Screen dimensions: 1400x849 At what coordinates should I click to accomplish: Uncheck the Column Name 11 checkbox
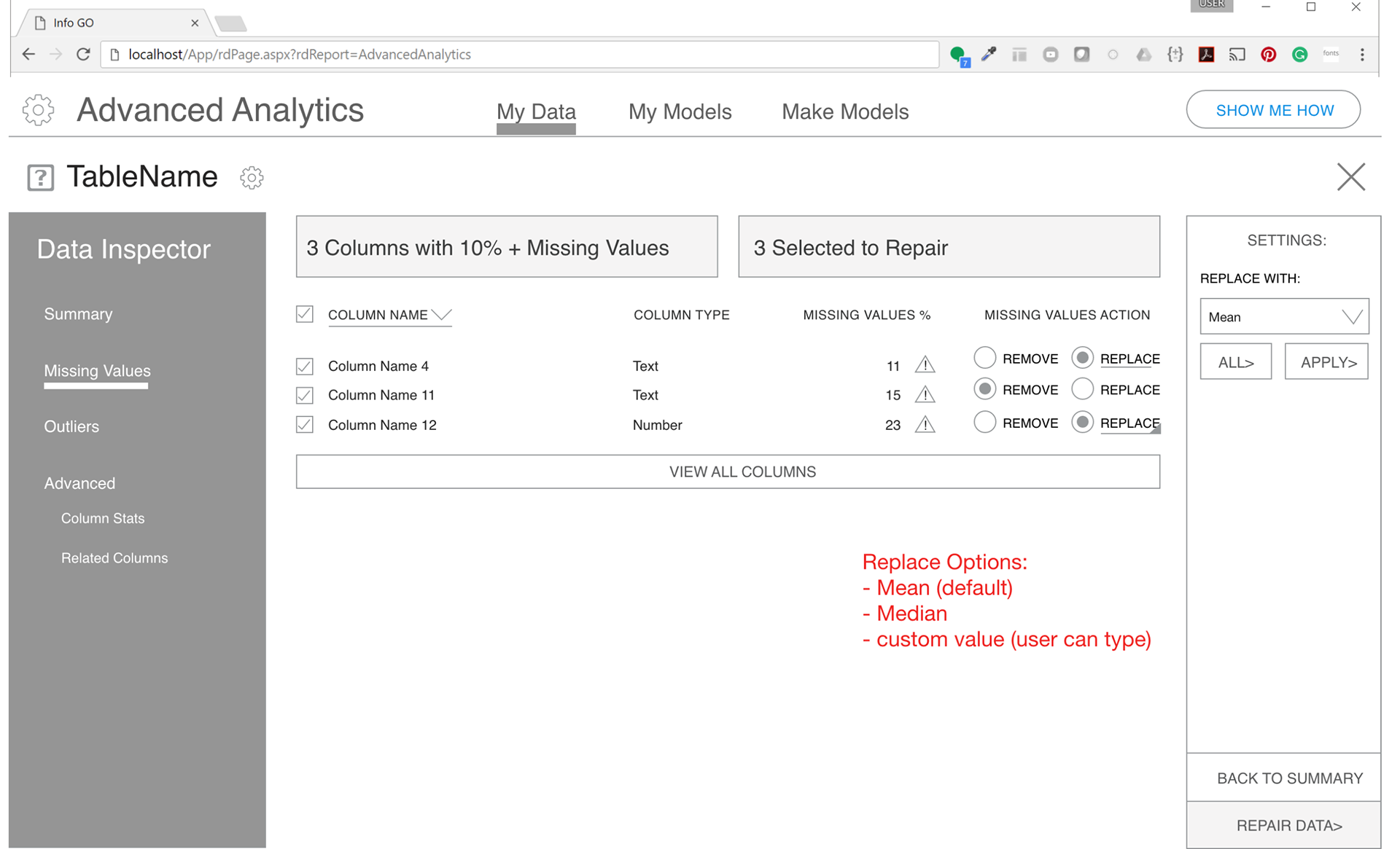(305, 396)
